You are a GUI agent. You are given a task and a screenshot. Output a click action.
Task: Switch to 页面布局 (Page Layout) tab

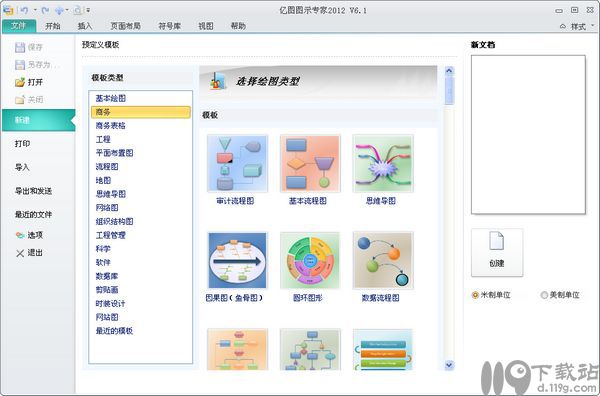click(x=126, y=26)
